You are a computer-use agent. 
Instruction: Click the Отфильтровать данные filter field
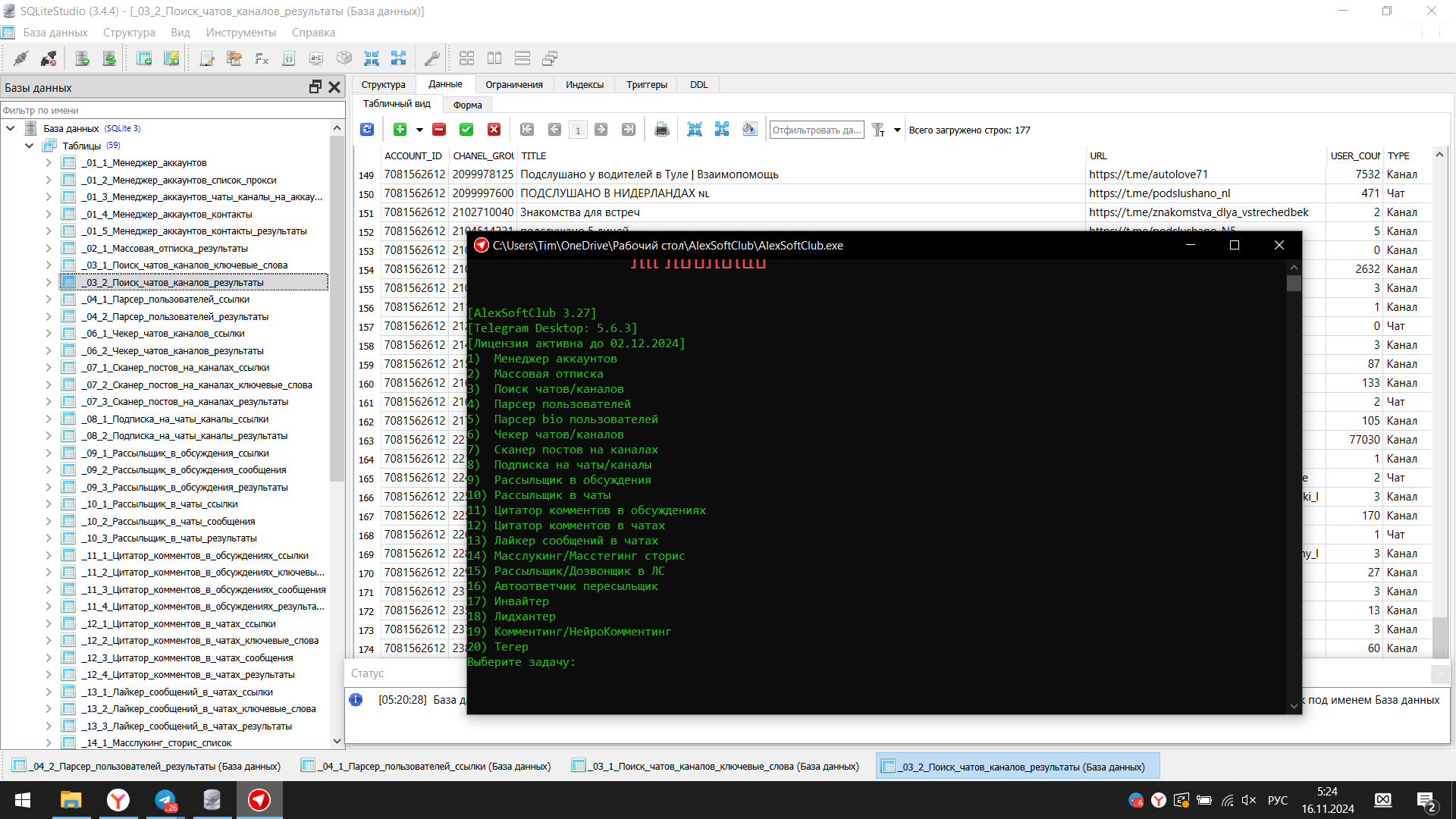(816, 130)
